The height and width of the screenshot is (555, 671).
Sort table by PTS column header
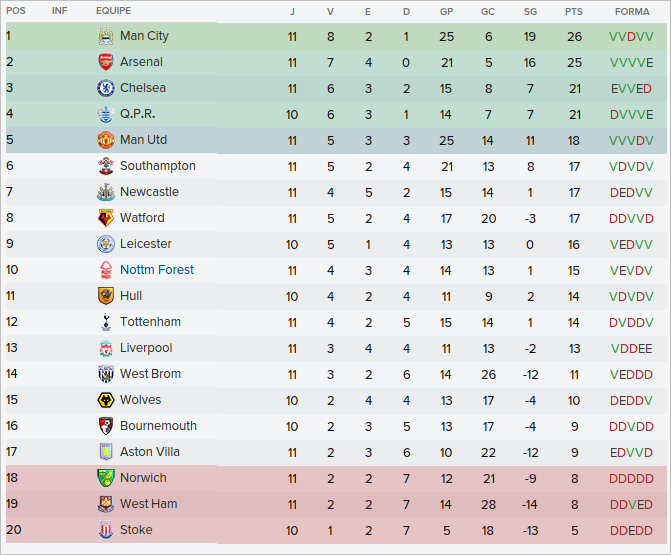pos(573,11)
